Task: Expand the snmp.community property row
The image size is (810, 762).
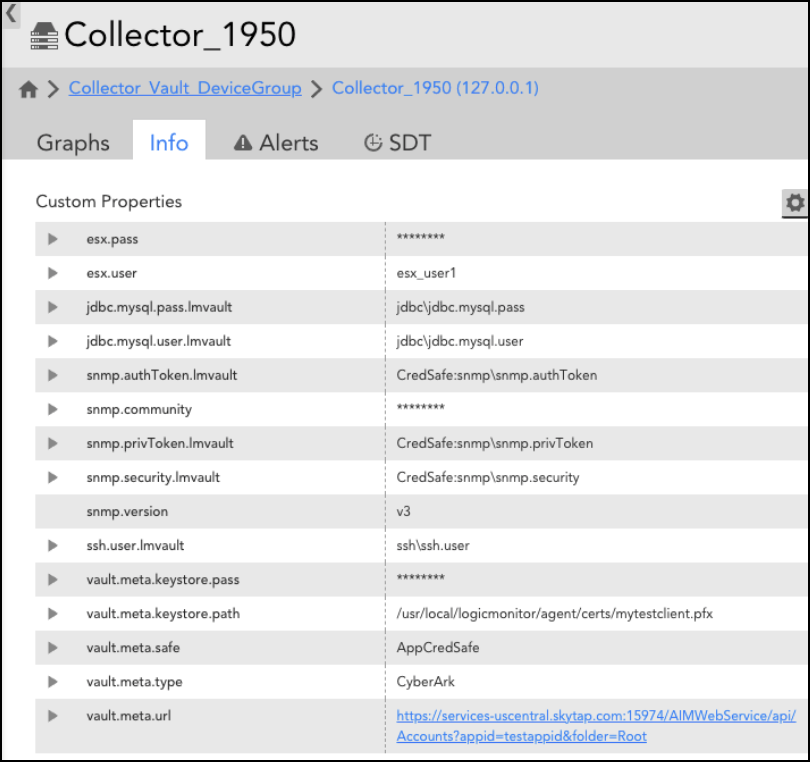Action: 53,409
